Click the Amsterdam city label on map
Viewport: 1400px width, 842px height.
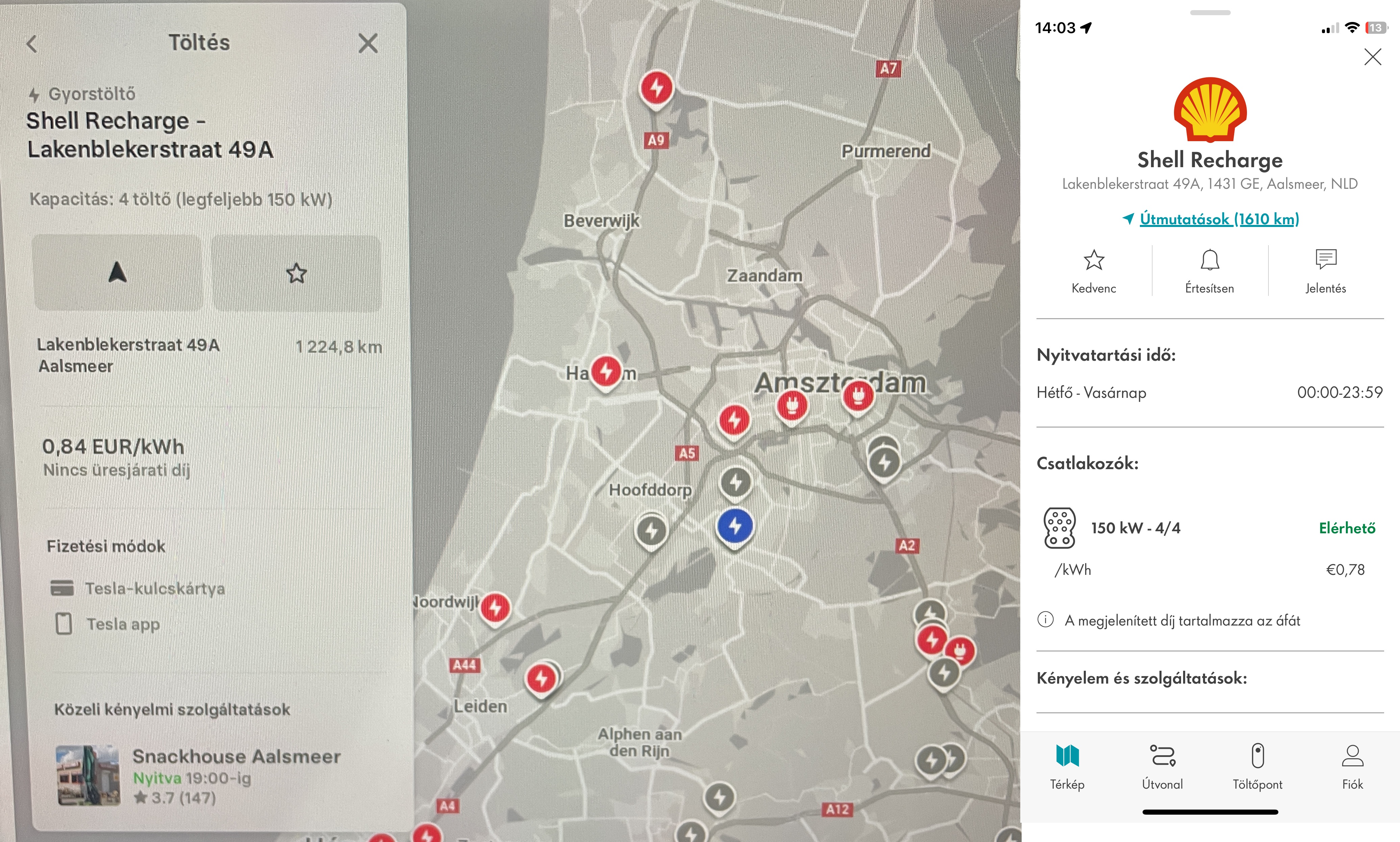[840, 383]
